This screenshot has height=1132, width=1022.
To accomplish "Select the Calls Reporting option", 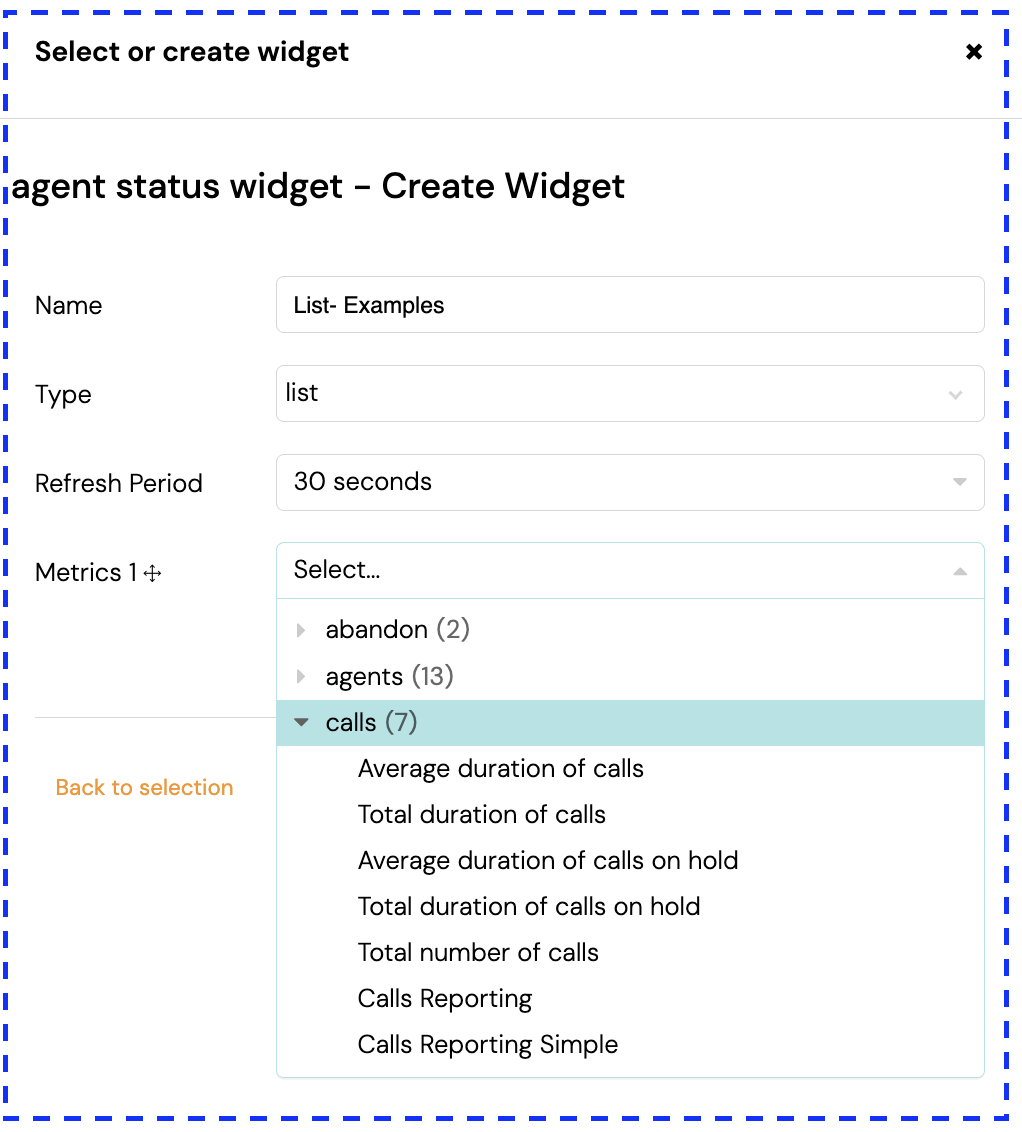I will pos(444,999).
